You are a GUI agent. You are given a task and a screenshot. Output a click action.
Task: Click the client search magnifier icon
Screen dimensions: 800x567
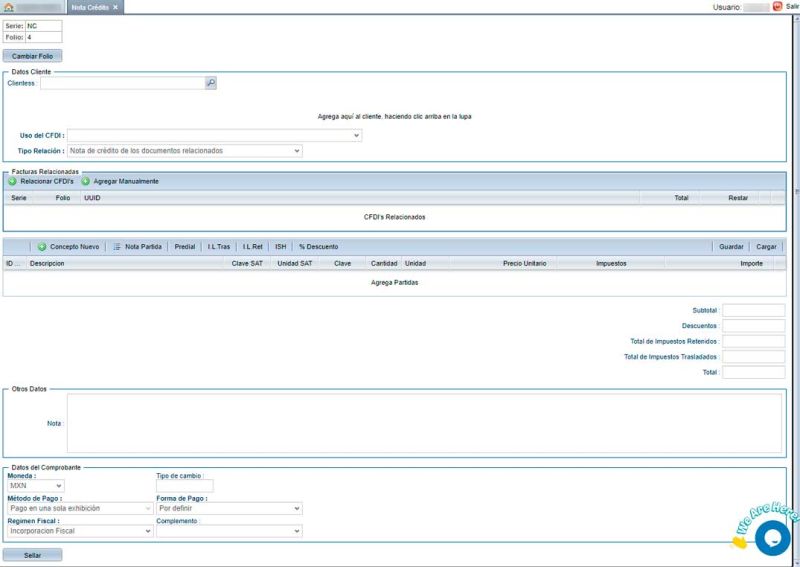pos(211,83)
